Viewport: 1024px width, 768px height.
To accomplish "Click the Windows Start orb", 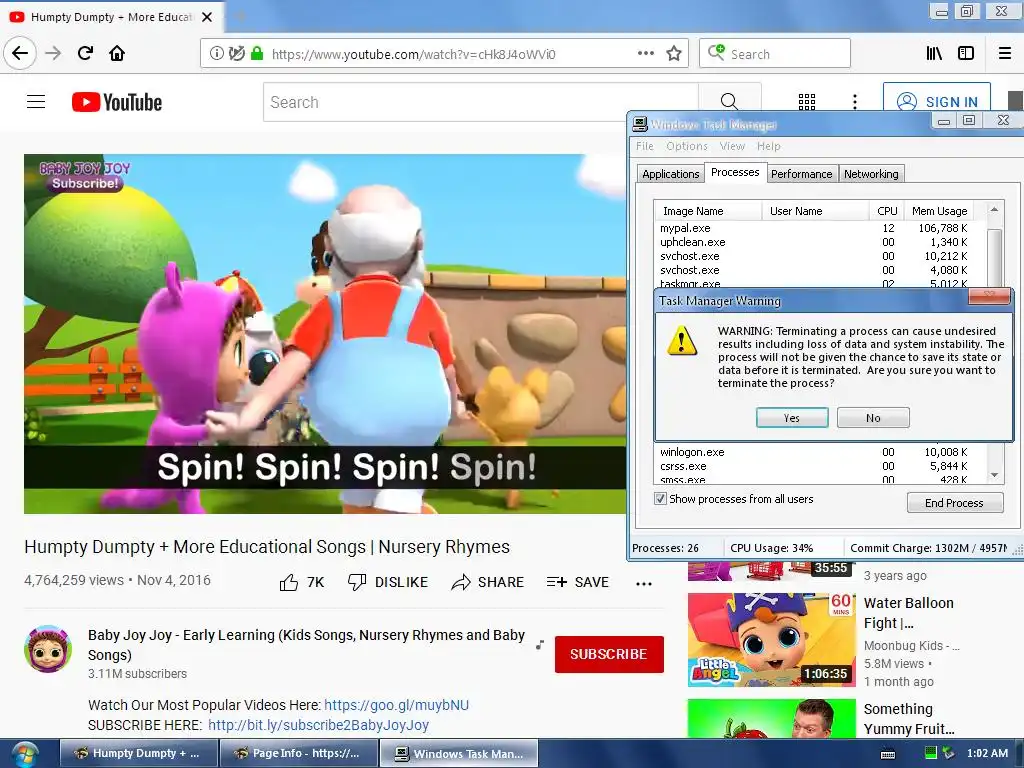I will click(x=25, y=754).
